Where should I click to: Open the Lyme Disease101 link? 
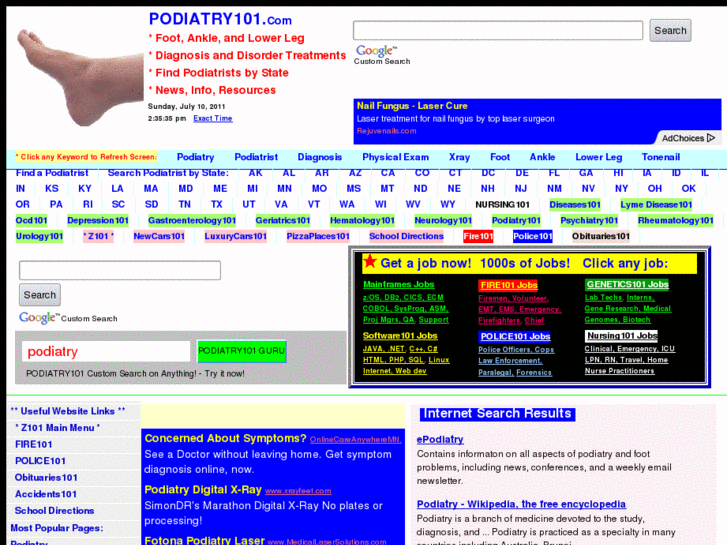click(656, 205)
